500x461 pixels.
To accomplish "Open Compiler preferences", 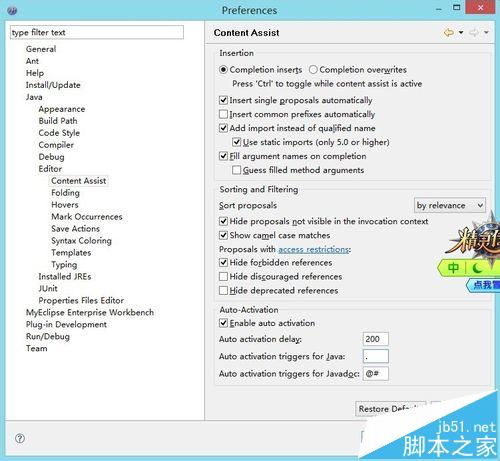I will tap(56, 145).
